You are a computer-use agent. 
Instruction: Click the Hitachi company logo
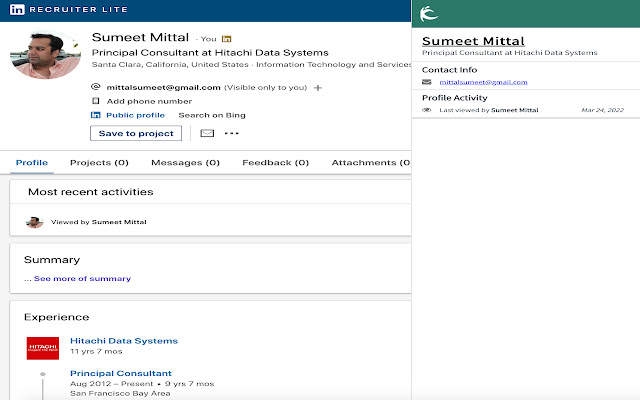point(43,348)
